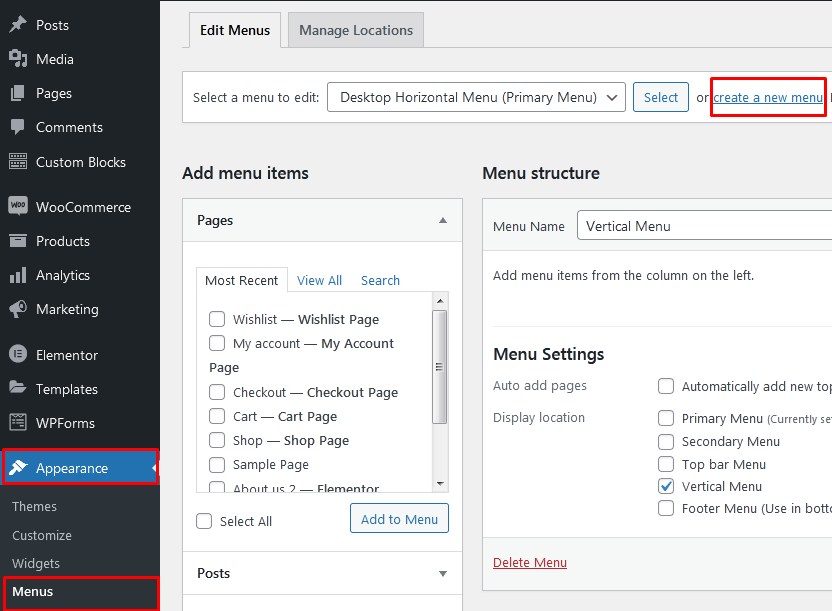Click the Posts pushpin icon in sidebar
The height and width of the screenshot is (611, 832).
tap(18, 25)
